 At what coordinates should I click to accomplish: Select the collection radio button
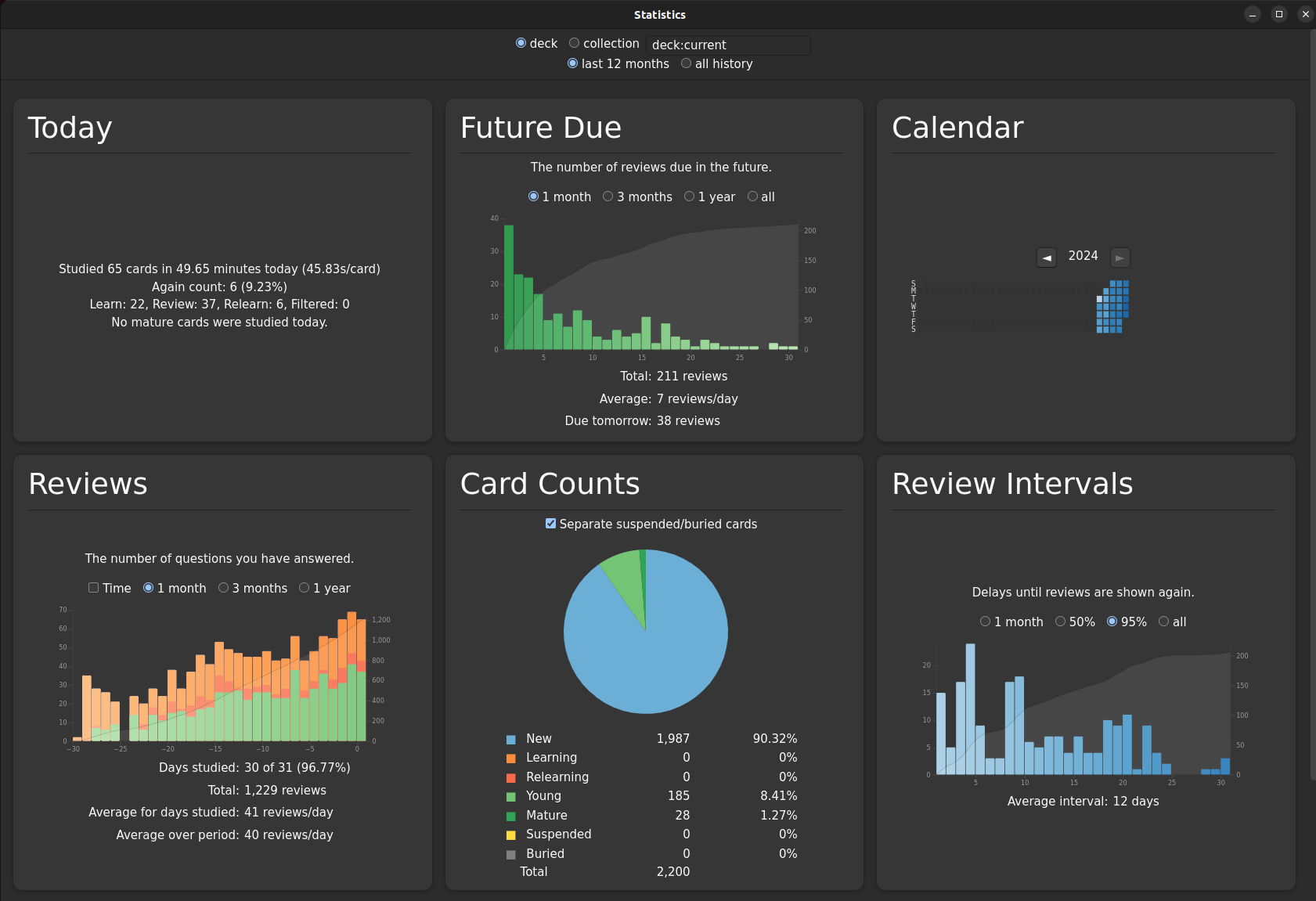(x=574, y=43)
